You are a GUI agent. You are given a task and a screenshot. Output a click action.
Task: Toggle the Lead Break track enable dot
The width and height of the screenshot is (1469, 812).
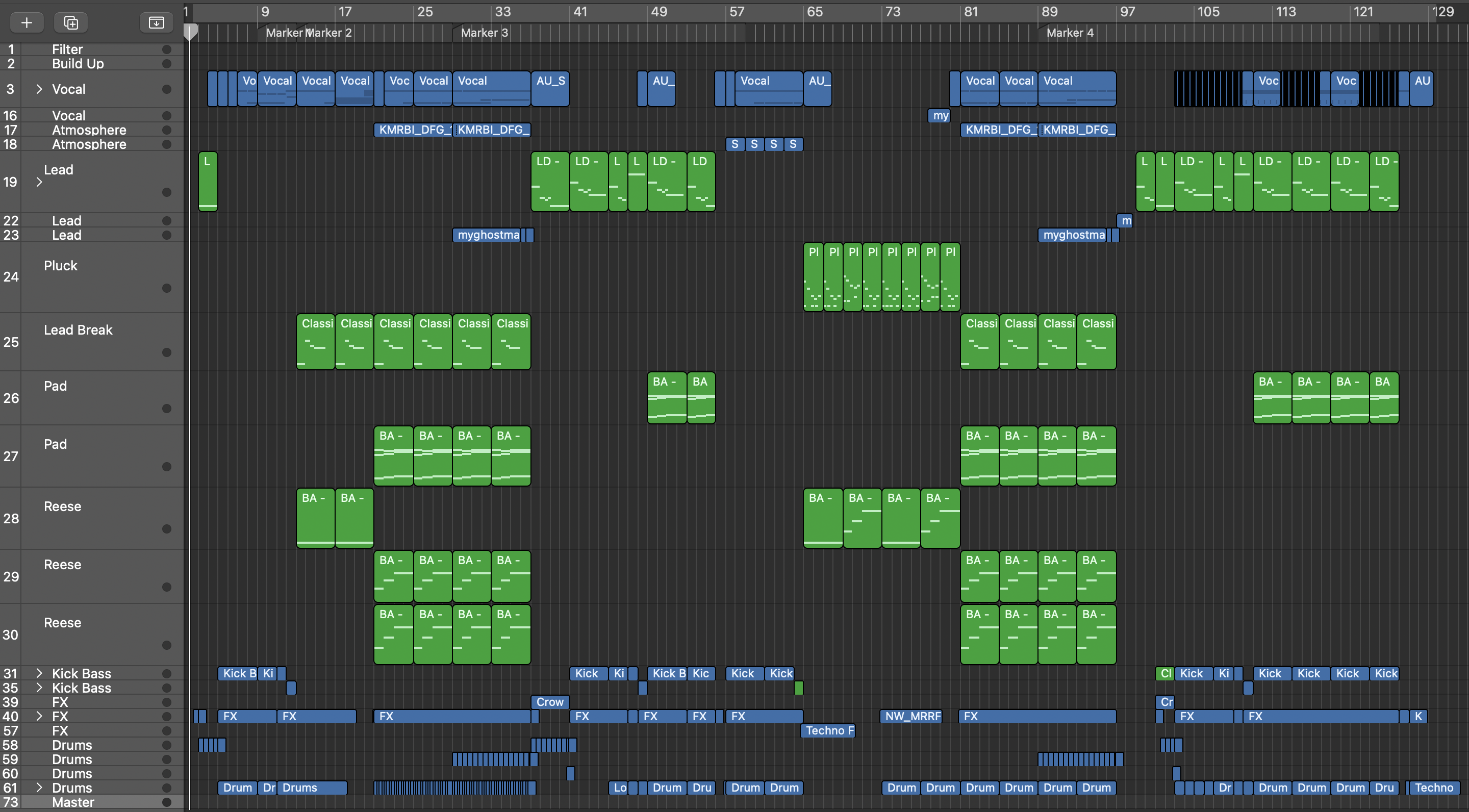166,352
